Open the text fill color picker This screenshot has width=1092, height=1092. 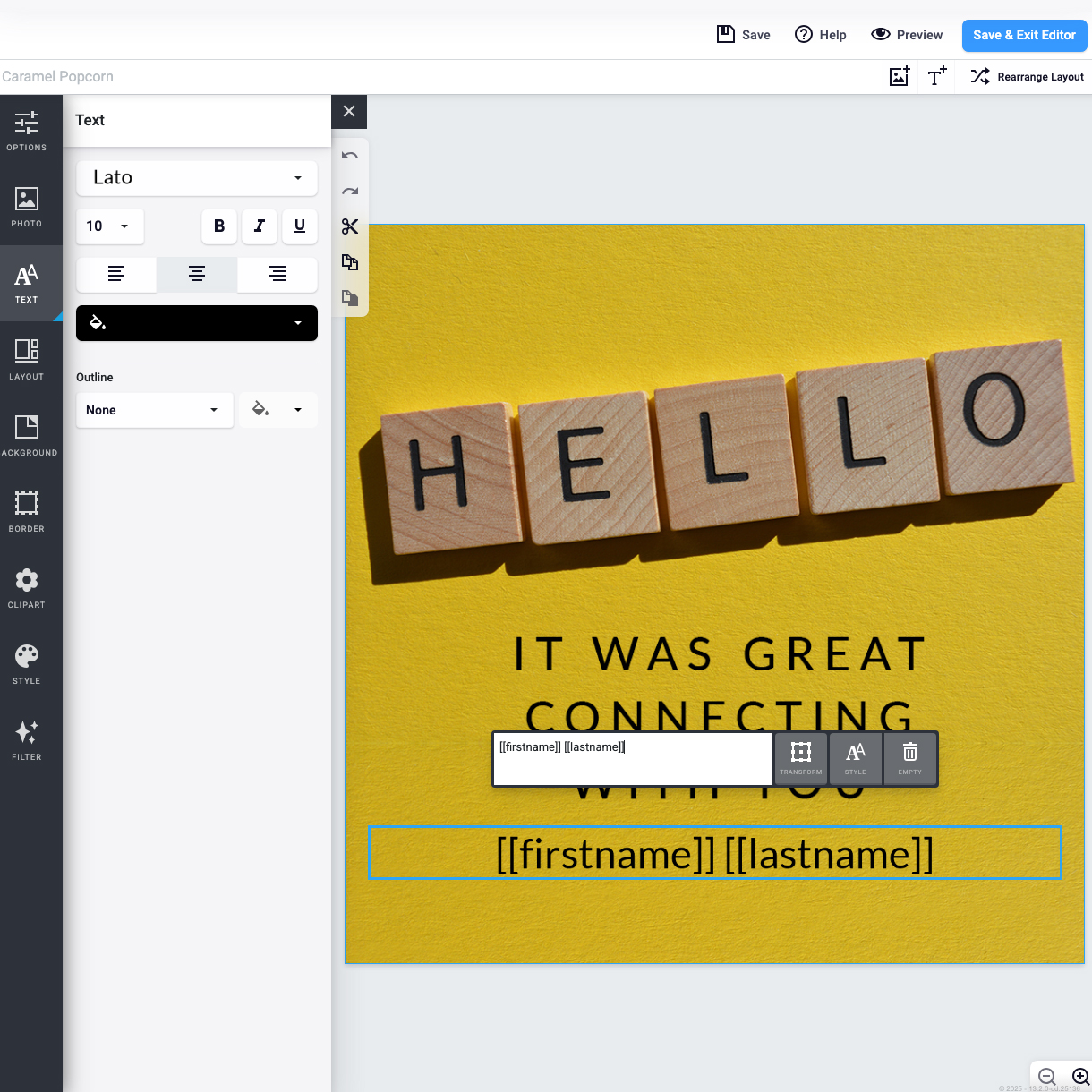(x=196, y=323)
